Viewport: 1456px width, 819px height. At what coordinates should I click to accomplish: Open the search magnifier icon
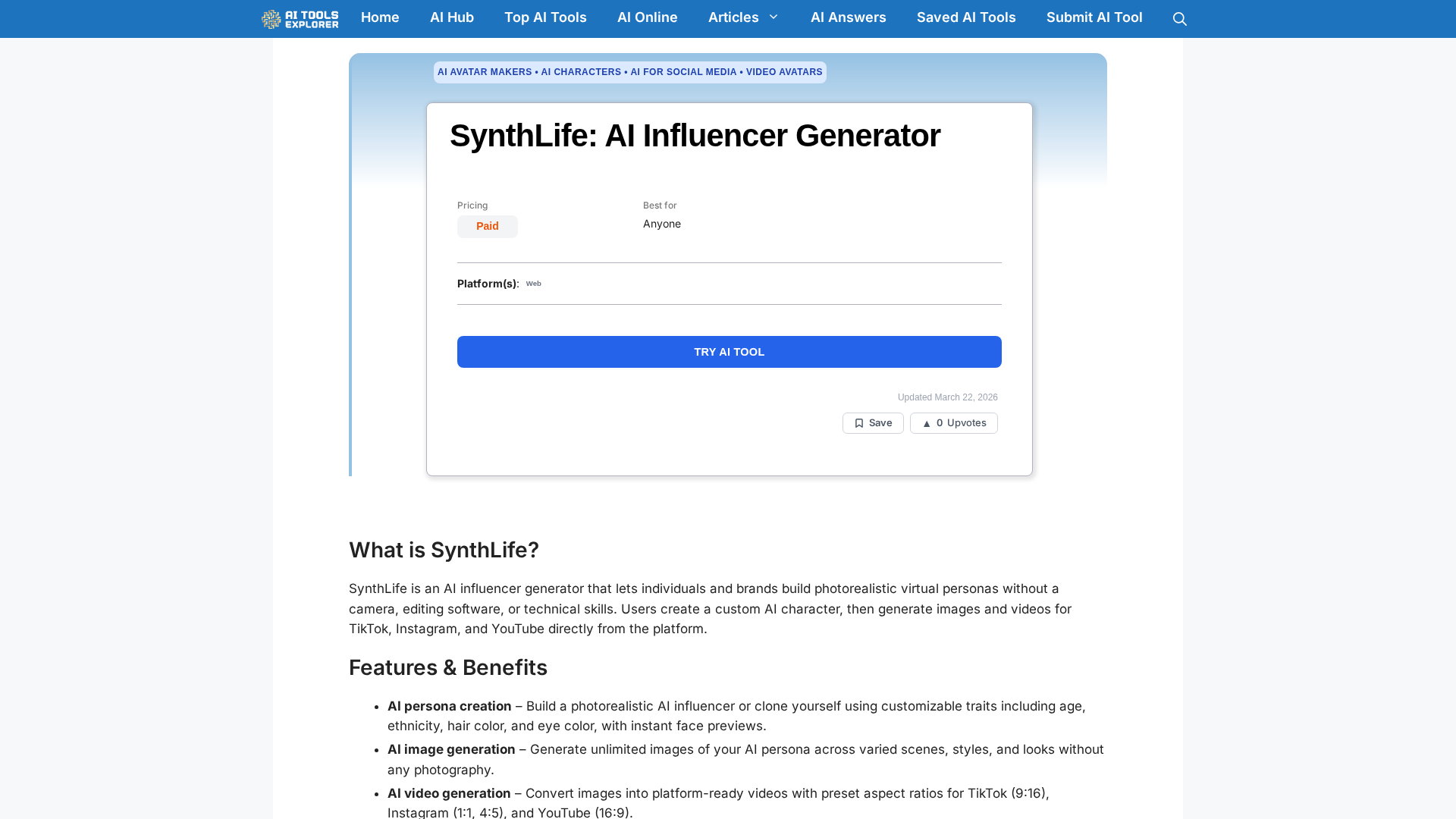click(x=1179, y=19)
